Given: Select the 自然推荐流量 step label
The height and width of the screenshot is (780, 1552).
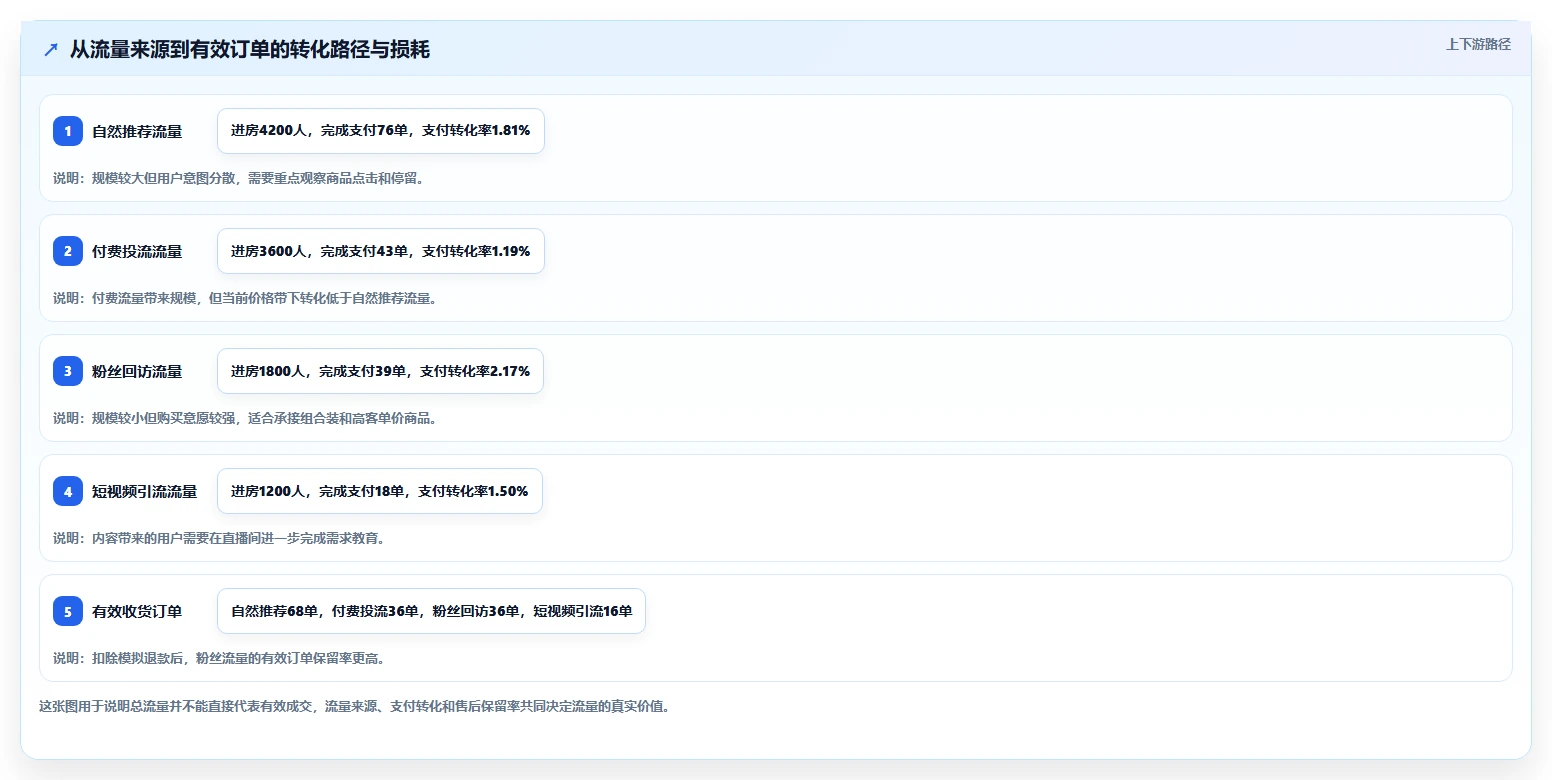Looking at the screenshot, I should 137,131.
